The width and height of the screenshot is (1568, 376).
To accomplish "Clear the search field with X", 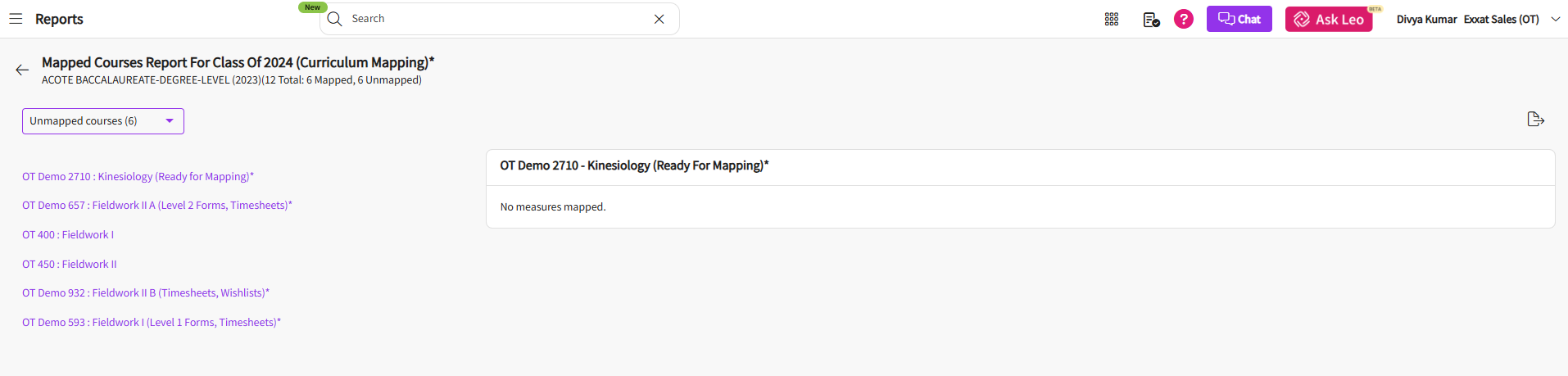I will pyautogui.click(x=659, y=19).
